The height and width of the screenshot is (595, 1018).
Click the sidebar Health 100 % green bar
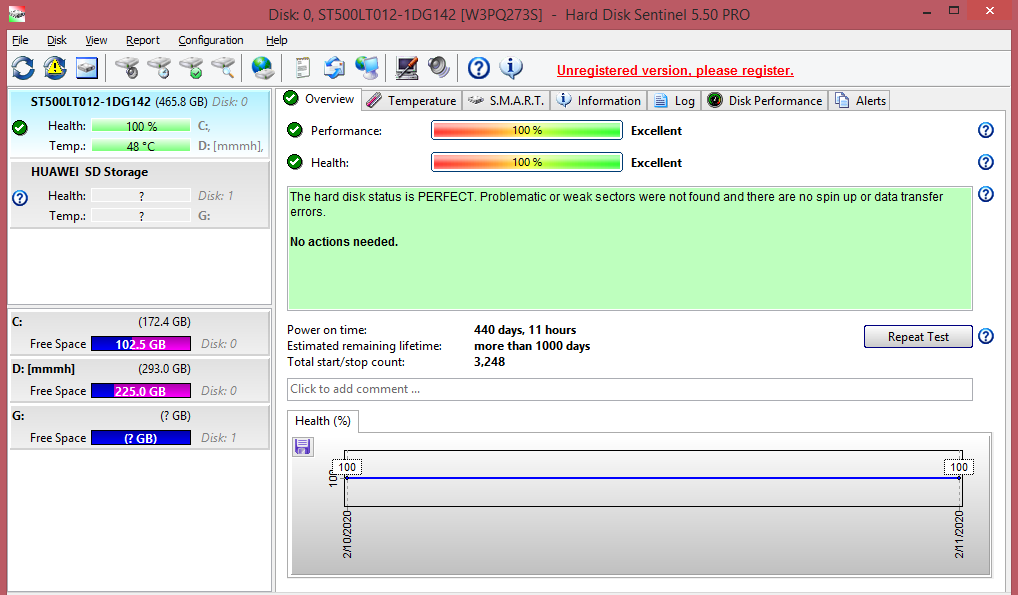[x=141, y=126]
